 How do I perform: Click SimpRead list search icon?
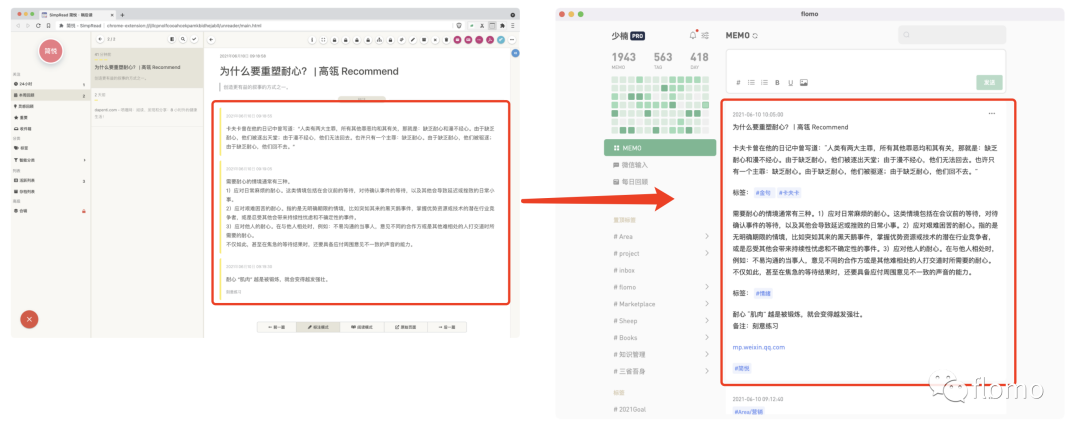tap(183, 40)
